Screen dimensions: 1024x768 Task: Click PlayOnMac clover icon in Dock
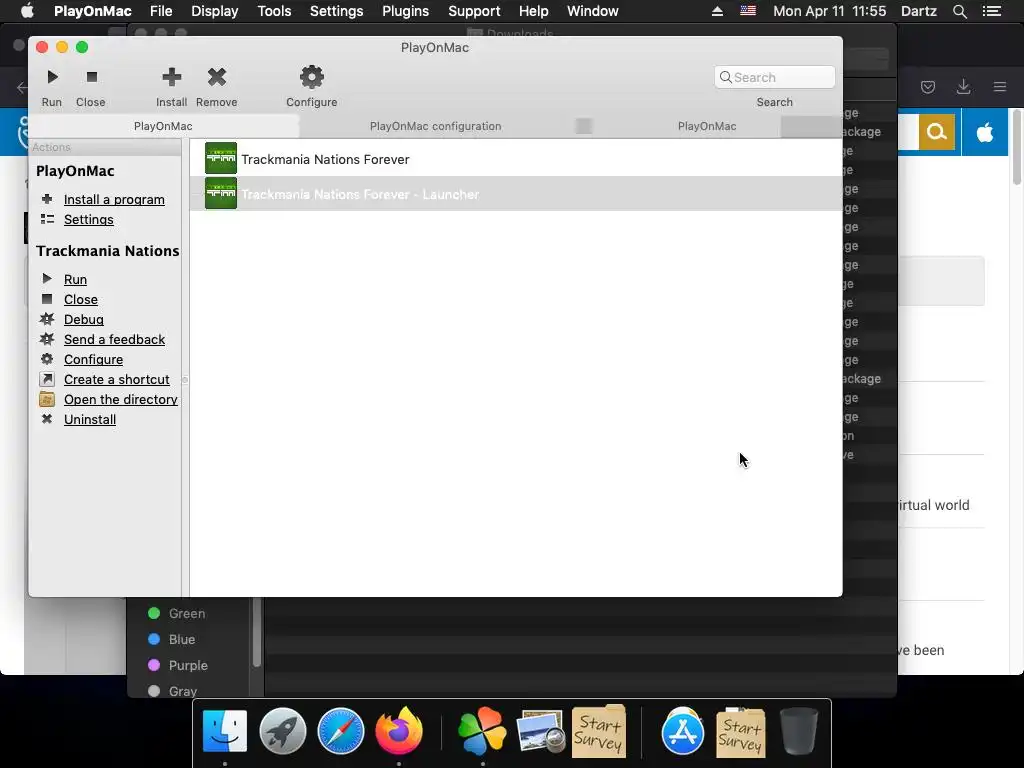point(482,731)
